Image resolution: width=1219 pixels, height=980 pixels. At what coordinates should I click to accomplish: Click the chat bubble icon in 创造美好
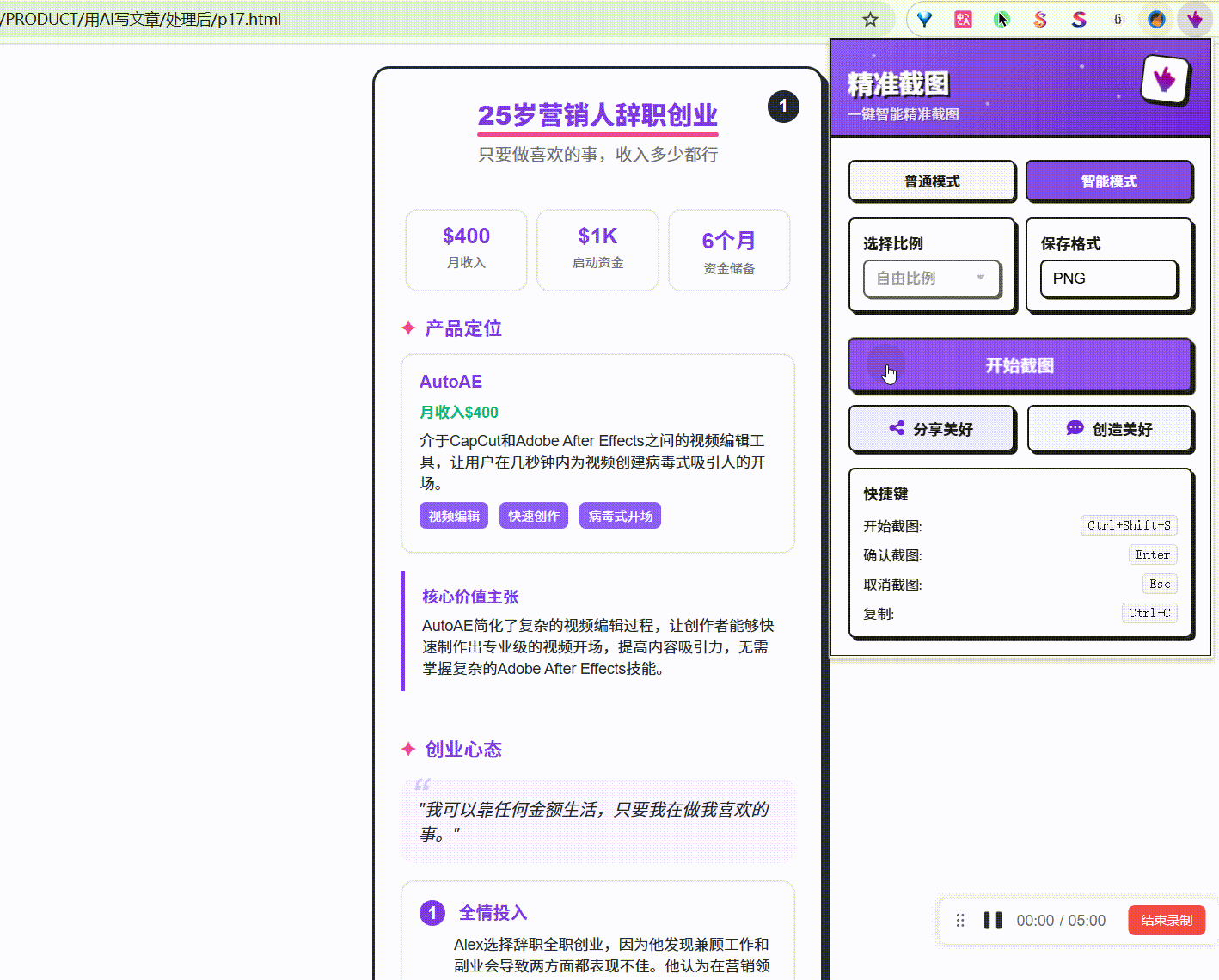click(1075, 428)
